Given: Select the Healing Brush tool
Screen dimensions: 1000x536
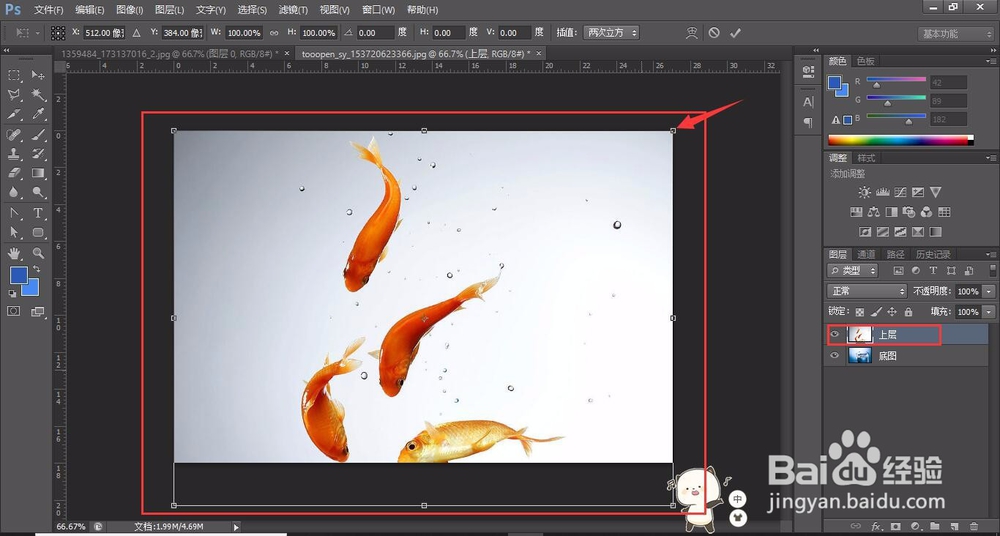Looking at the screenshot, I should 14,135.
